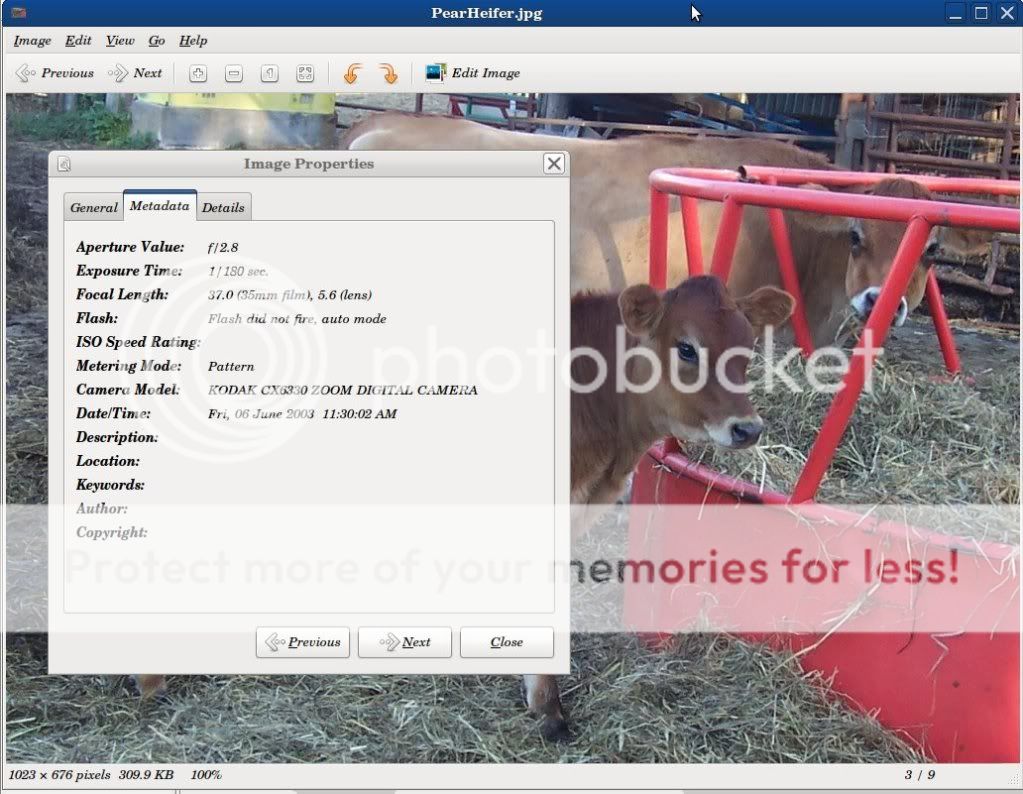Screen dimensions: 1023x794
Task: Open the View menu
Action: tap(120, 41)
